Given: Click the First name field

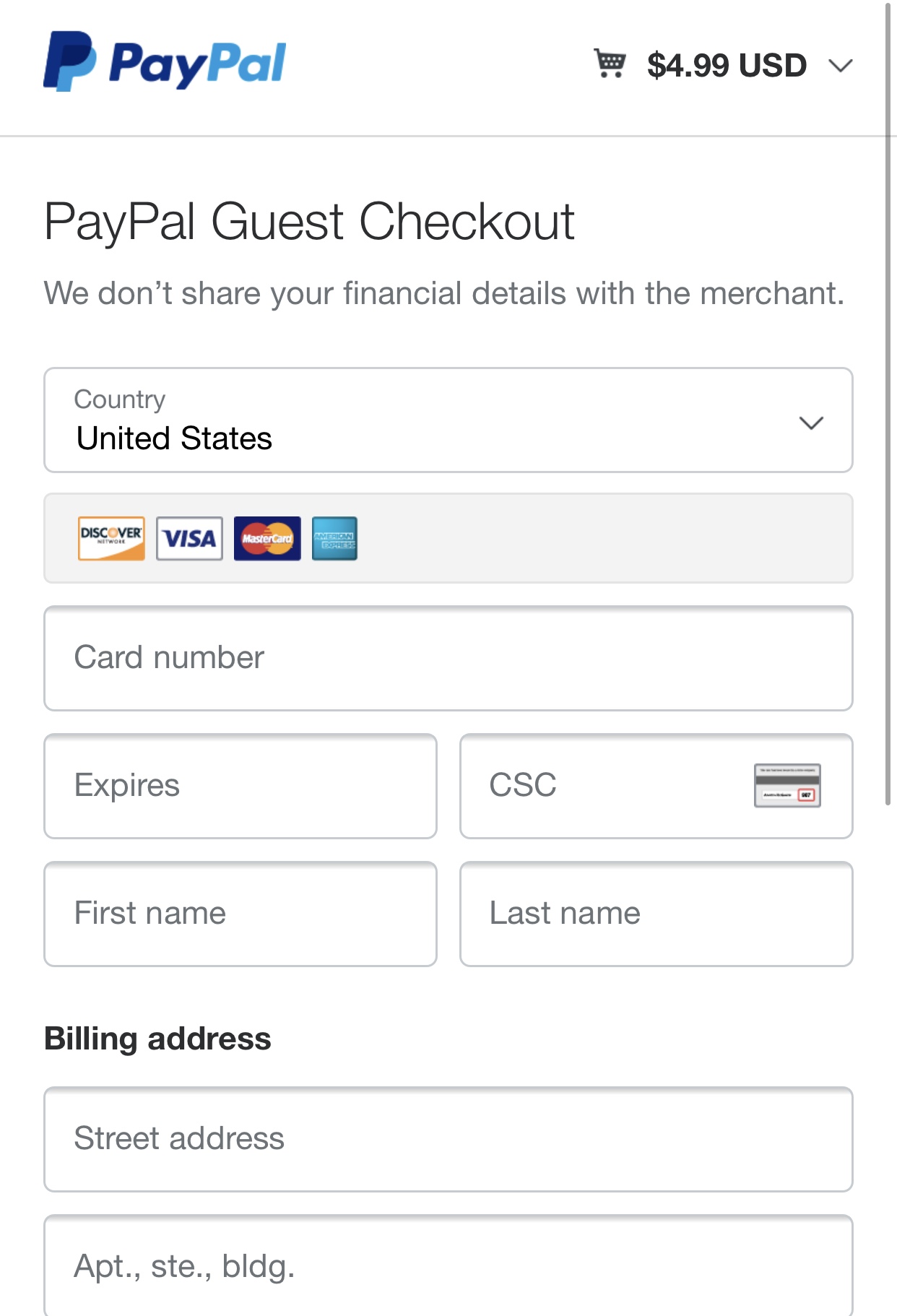Looking at the screenshot, I should (240, 914).
